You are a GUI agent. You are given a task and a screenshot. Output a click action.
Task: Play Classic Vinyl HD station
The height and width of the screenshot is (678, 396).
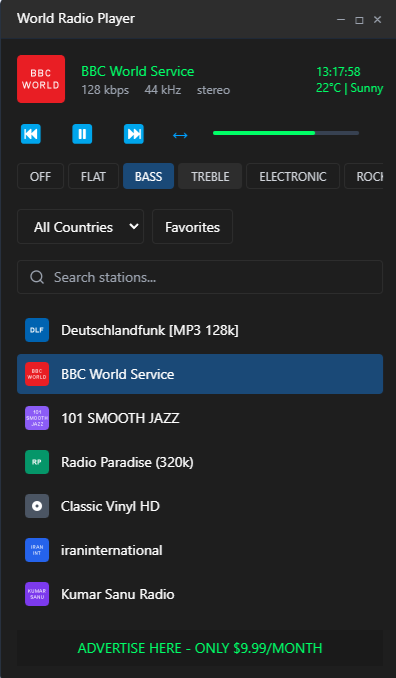[200, 506]
